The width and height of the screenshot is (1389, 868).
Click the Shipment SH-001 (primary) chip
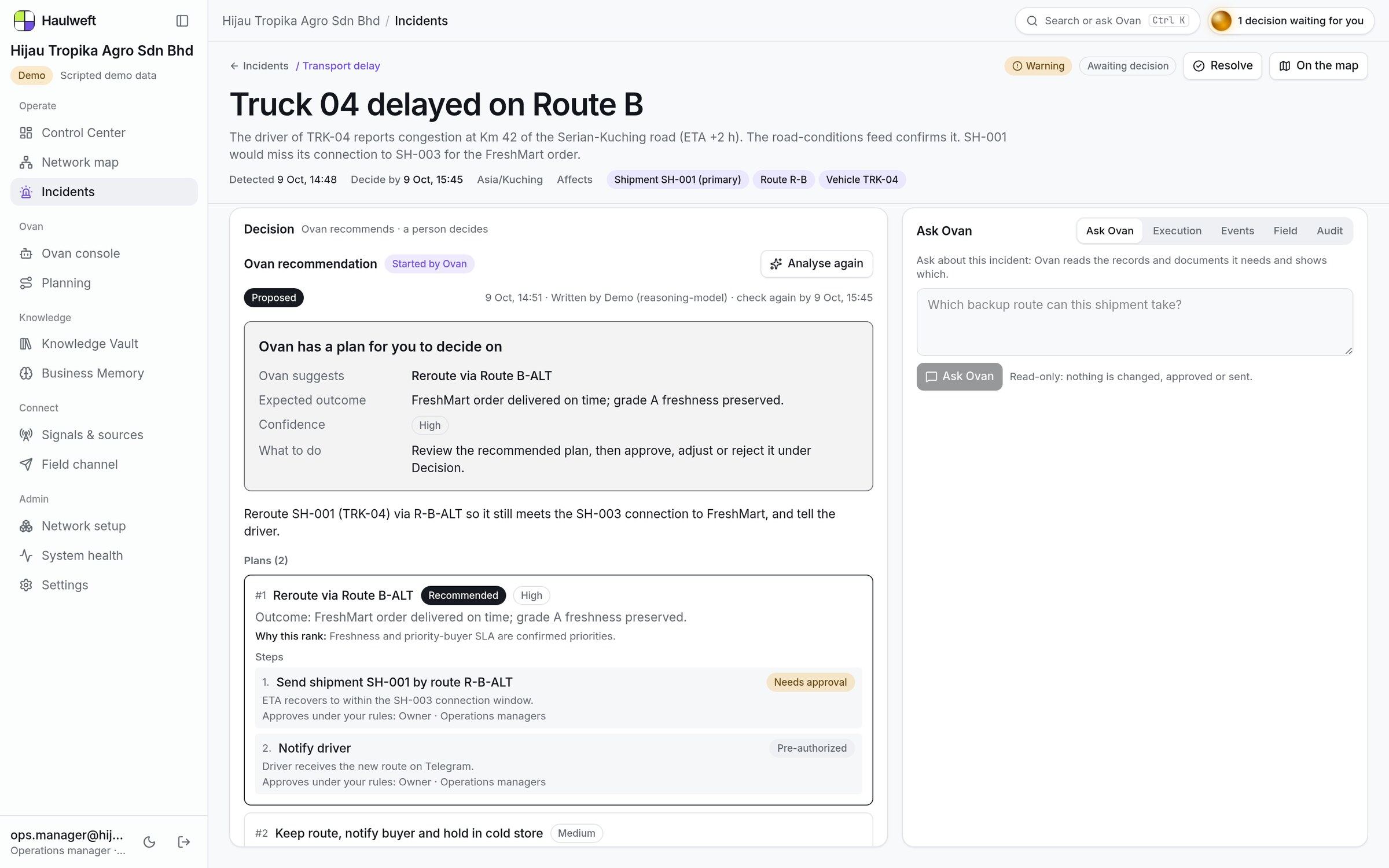pos(677,180)
